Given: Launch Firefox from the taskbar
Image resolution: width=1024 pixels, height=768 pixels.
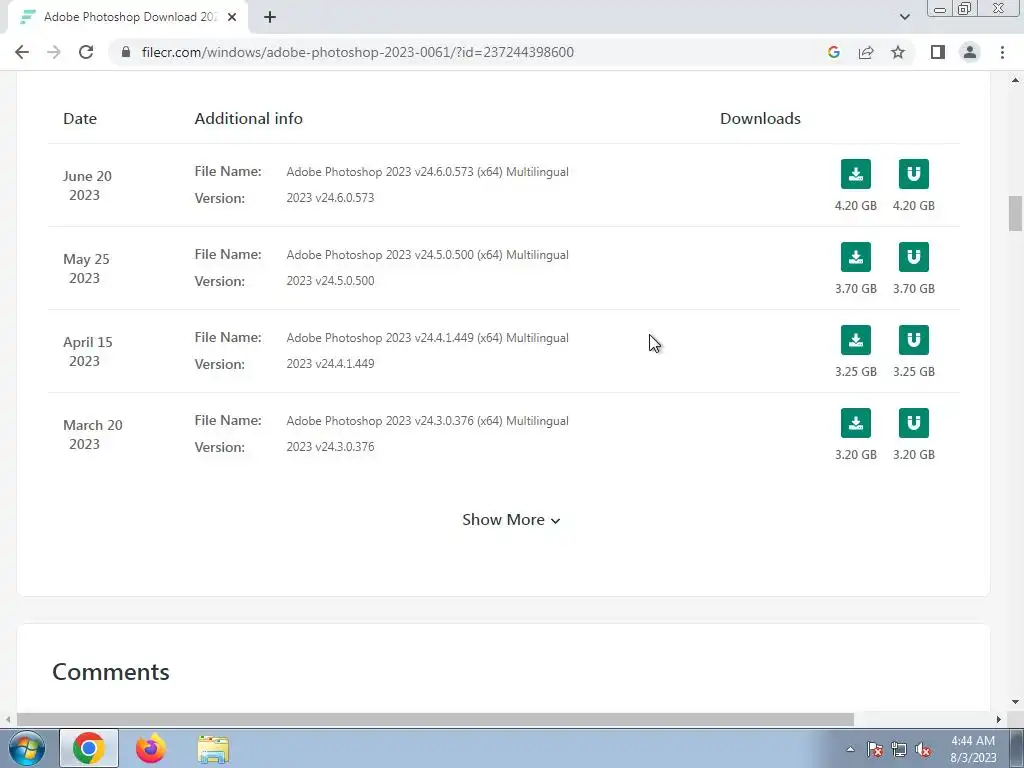Looking at the screenshot, I should (151, 748).
